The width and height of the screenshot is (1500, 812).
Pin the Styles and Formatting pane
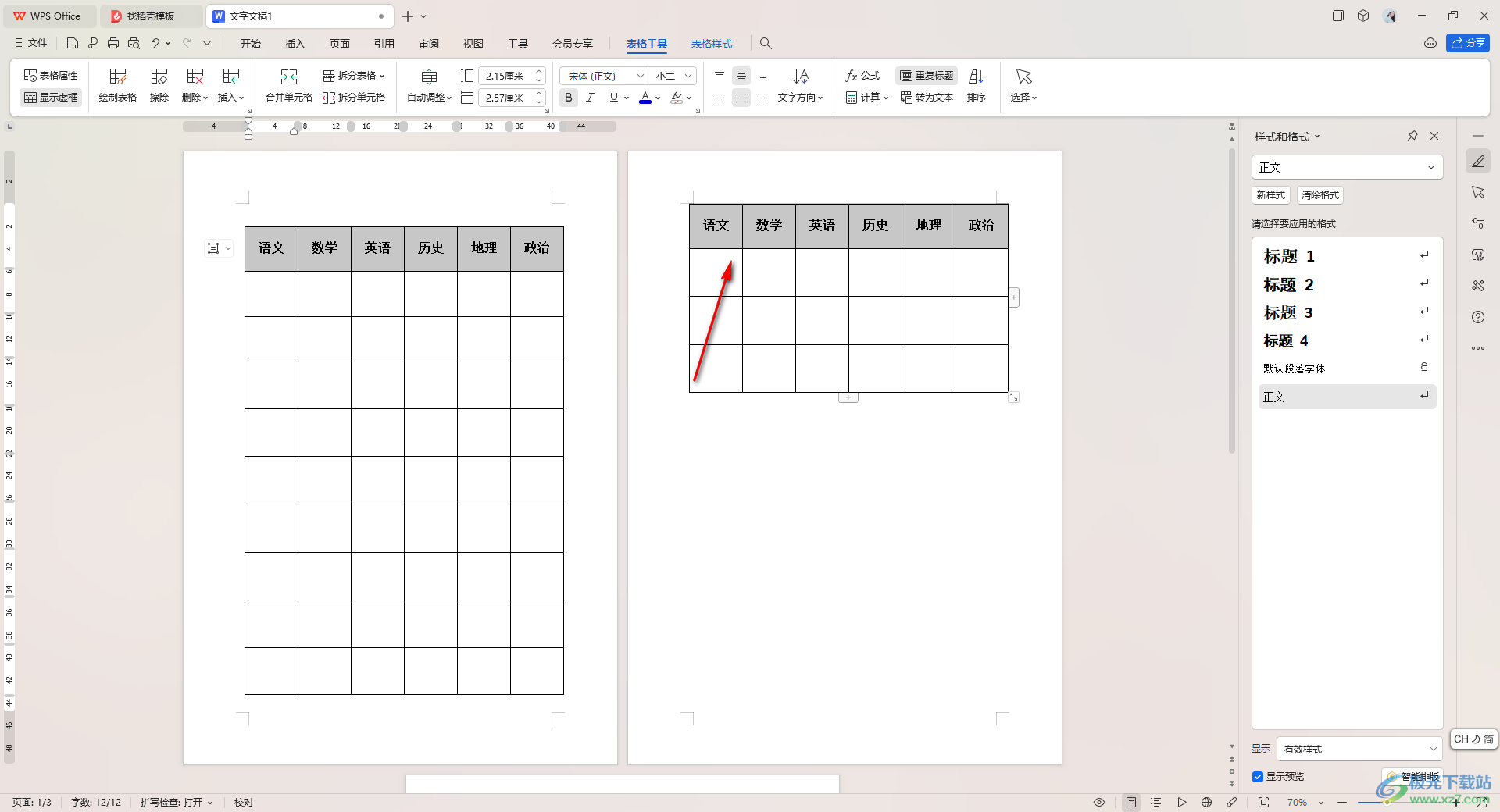pos(1412,136)
